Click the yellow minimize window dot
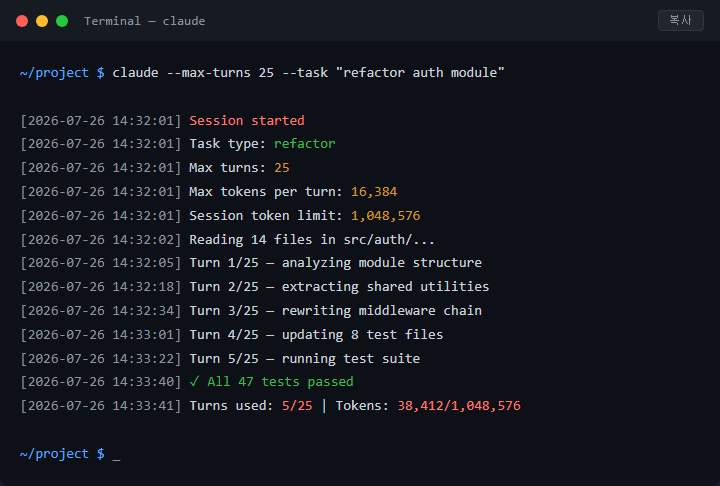Viewport: 720px width, 486px height. tap(42, 21)
